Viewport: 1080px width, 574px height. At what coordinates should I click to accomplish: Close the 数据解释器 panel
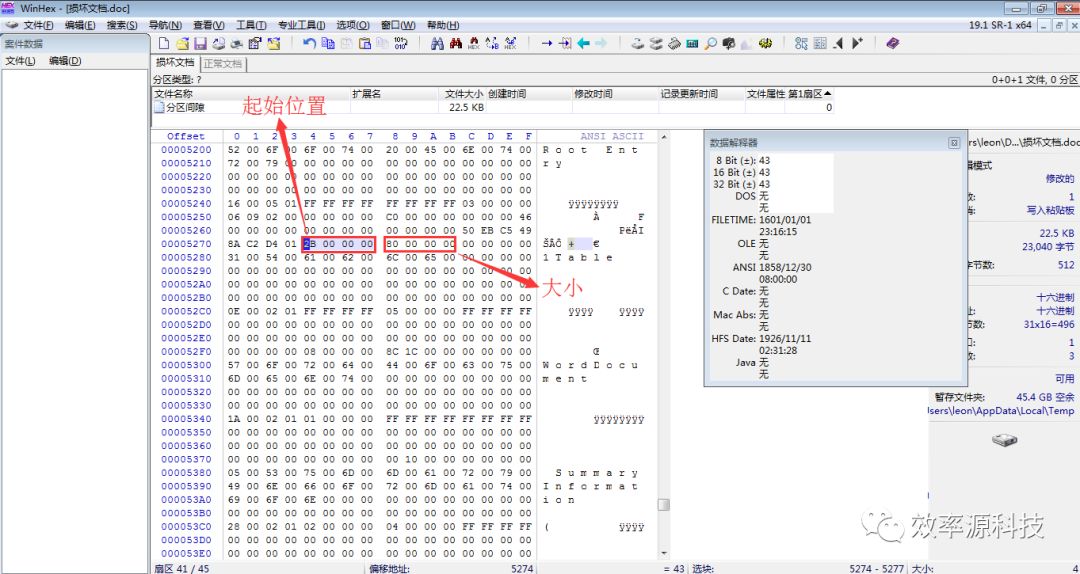[x=954, y=143]
